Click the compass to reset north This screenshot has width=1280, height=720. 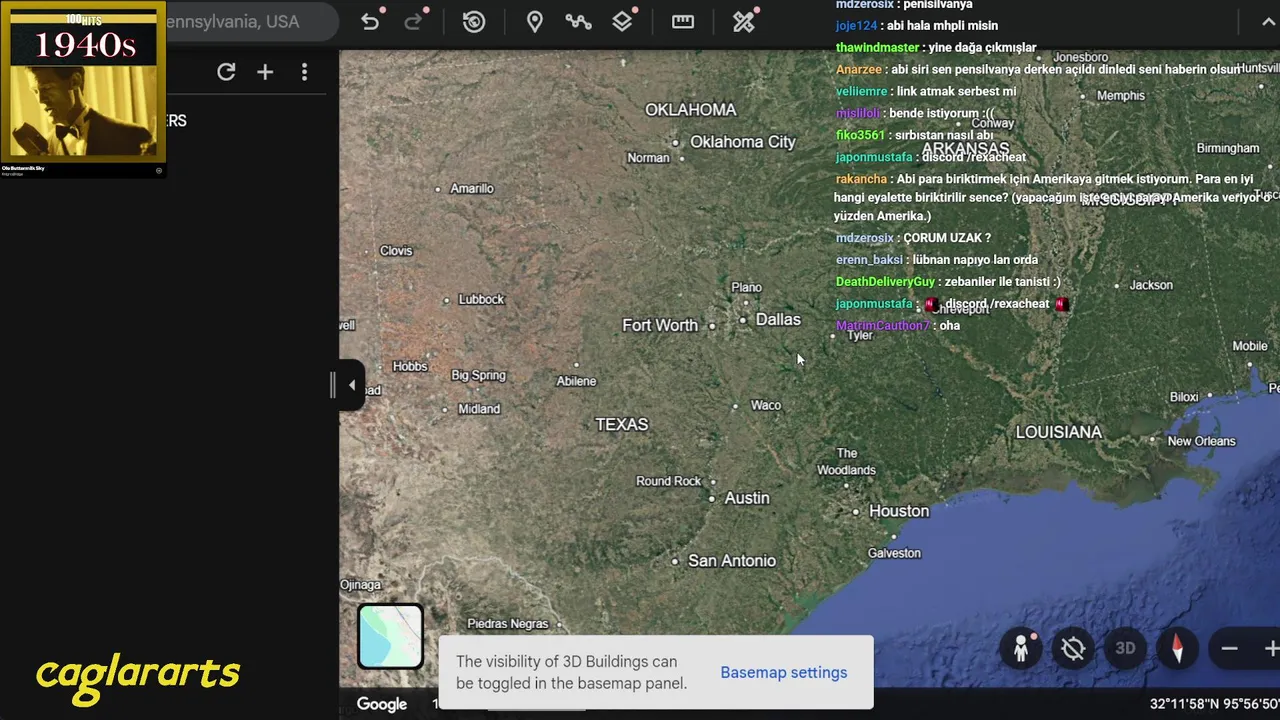1177,649
